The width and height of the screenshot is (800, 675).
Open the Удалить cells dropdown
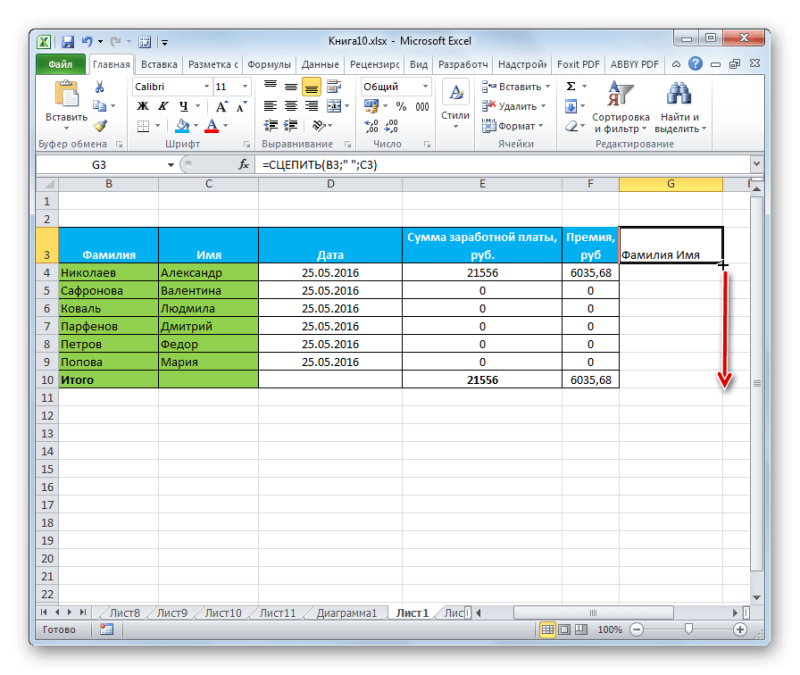[x=514, y=106]
